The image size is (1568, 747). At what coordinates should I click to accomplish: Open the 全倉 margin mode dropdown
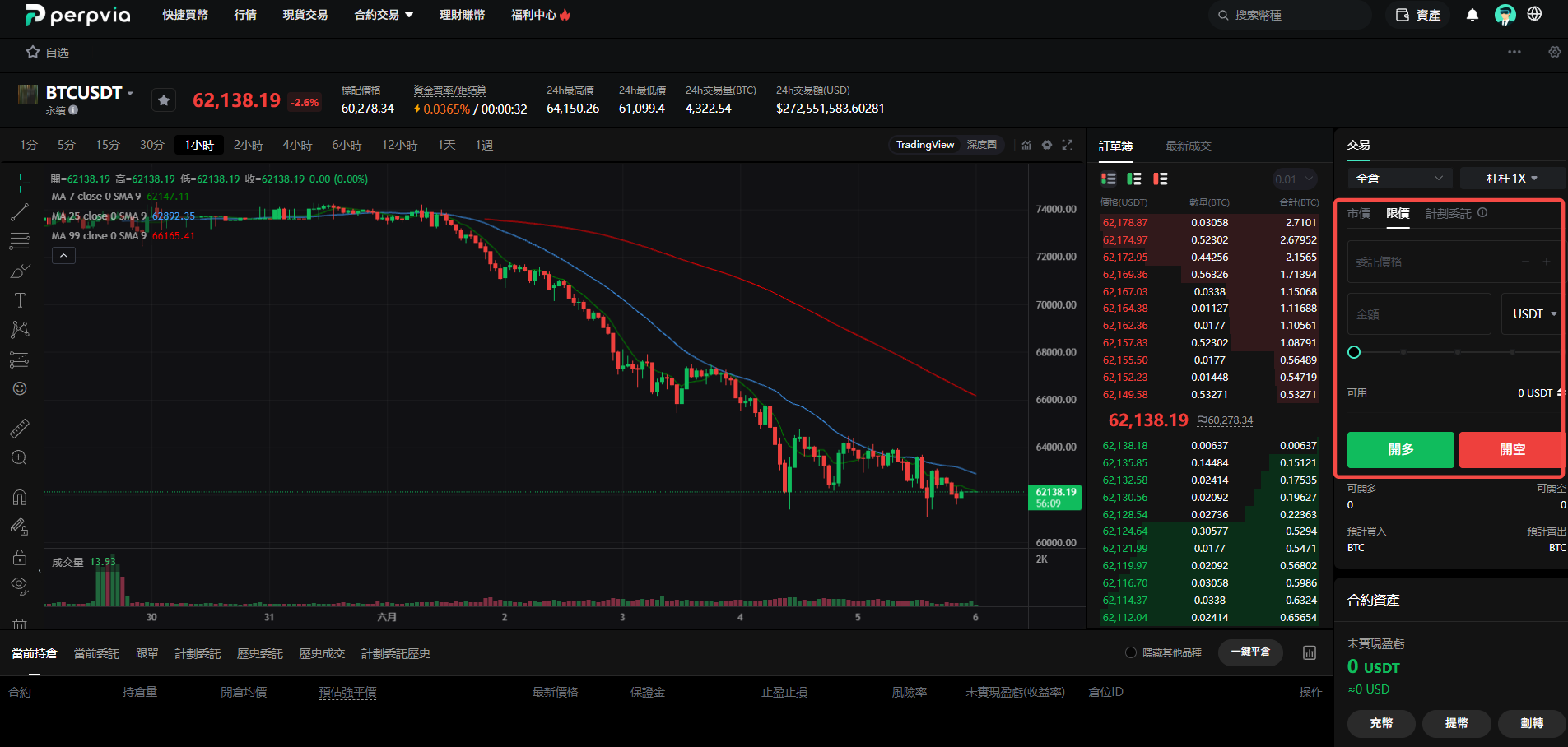[x=1400, y=179]
